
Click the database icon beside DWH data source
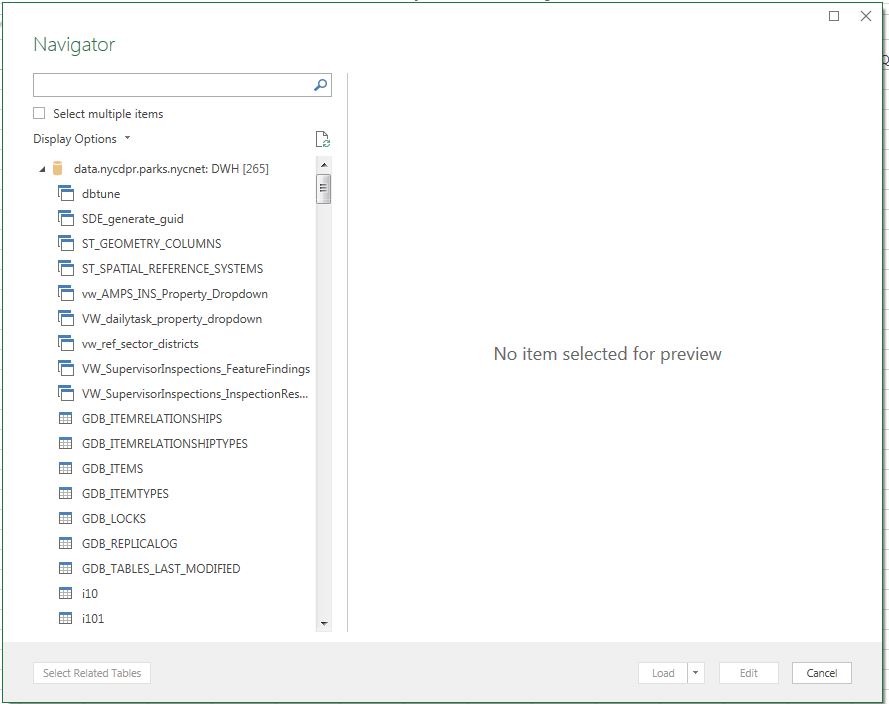(x=58, y=169)
